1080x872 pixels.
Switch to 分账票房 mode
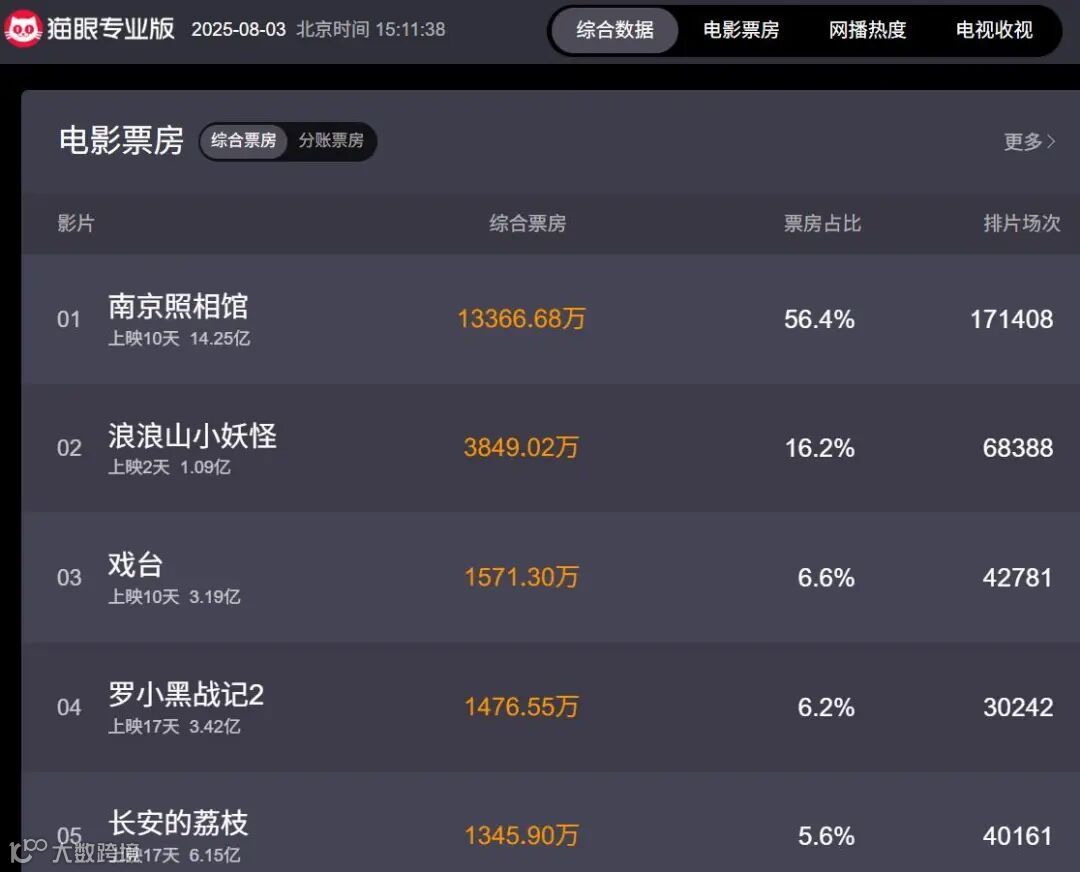point(331,142)
